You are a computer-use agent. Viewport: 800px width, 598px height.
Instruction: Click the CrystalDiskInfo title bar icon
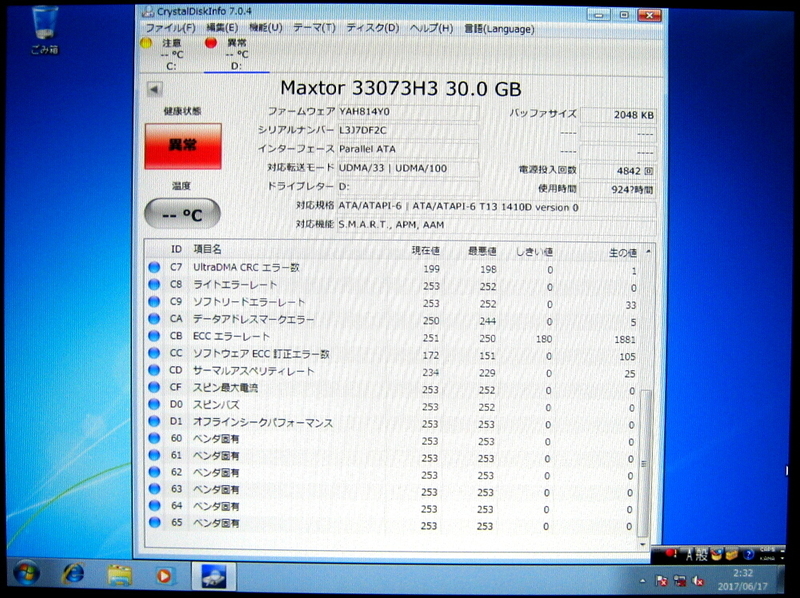coord(148,11)
